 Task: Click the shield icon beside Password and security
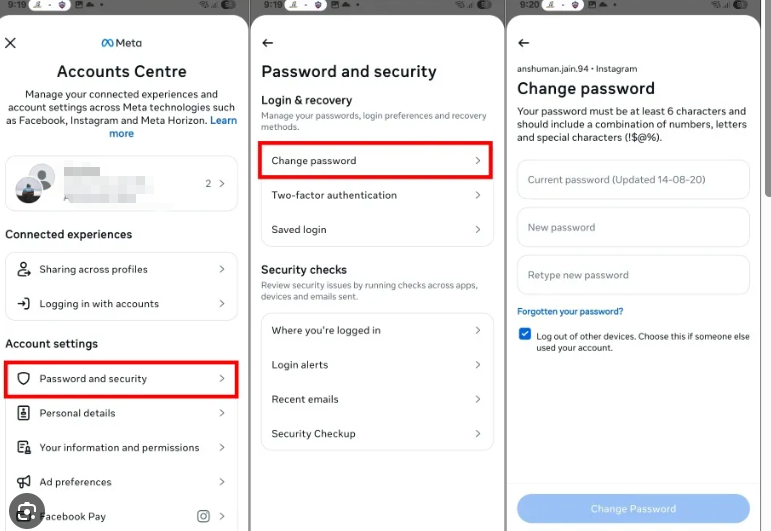coord(24,379)
